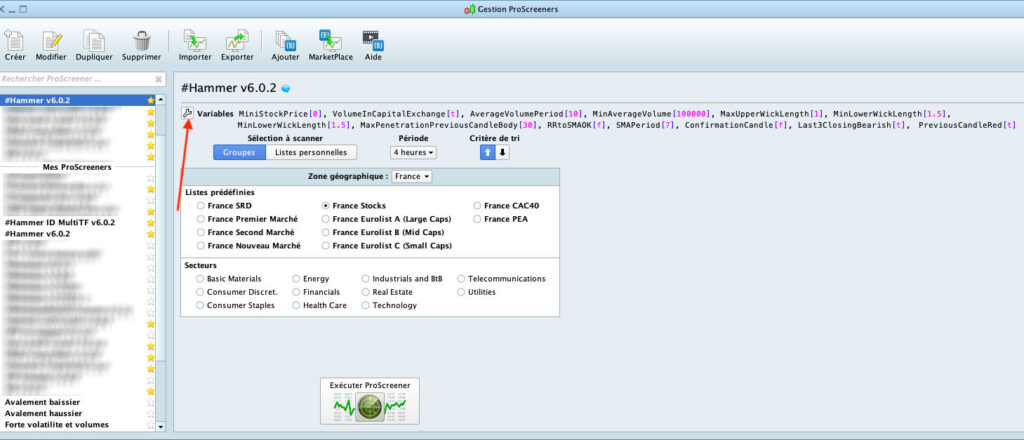1024x440 pixels.
Task: Select the Groupes tab
Action: tap(238, 153)
